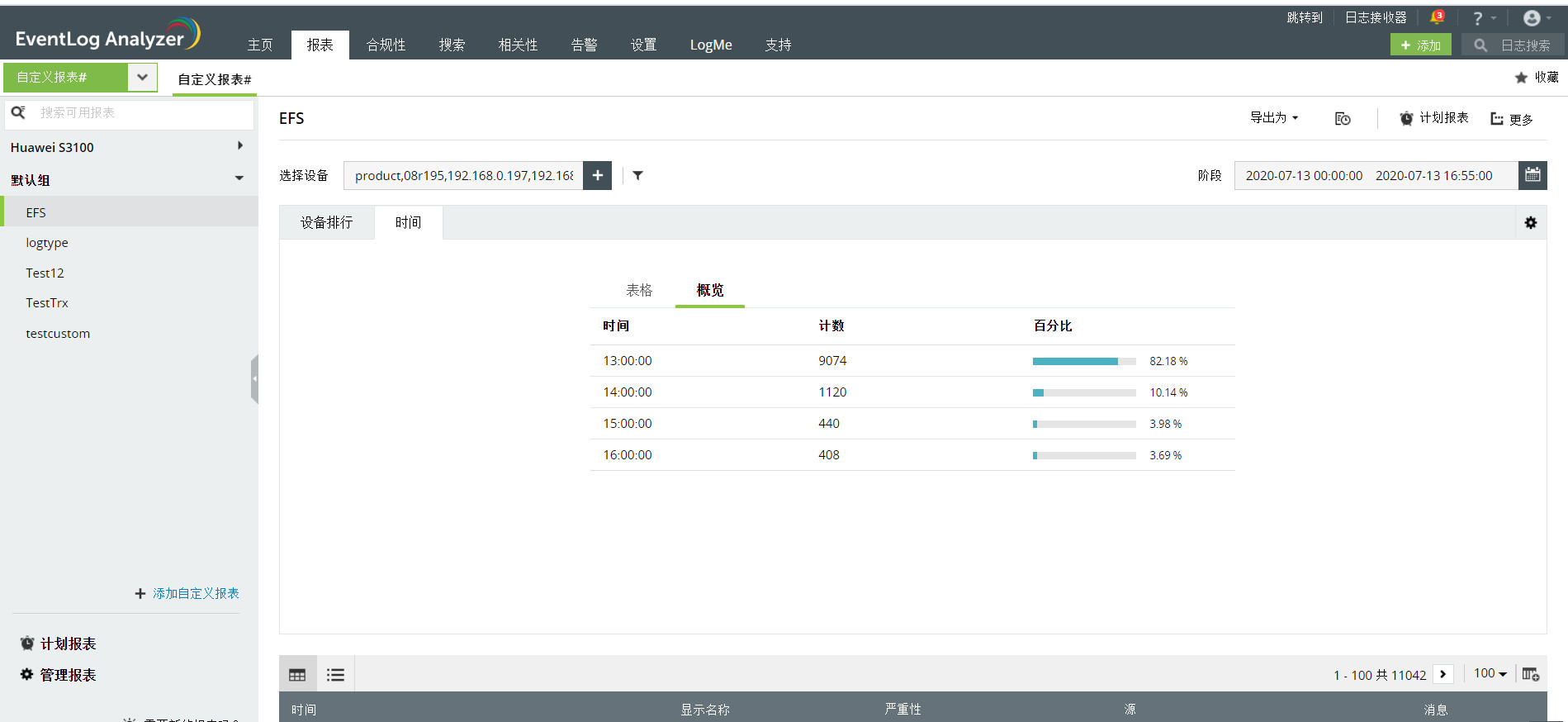The height and width of the screenshot is (722, 1568).
Task: Click the 13:00:00 time row
Action: (x=912, y=361)
